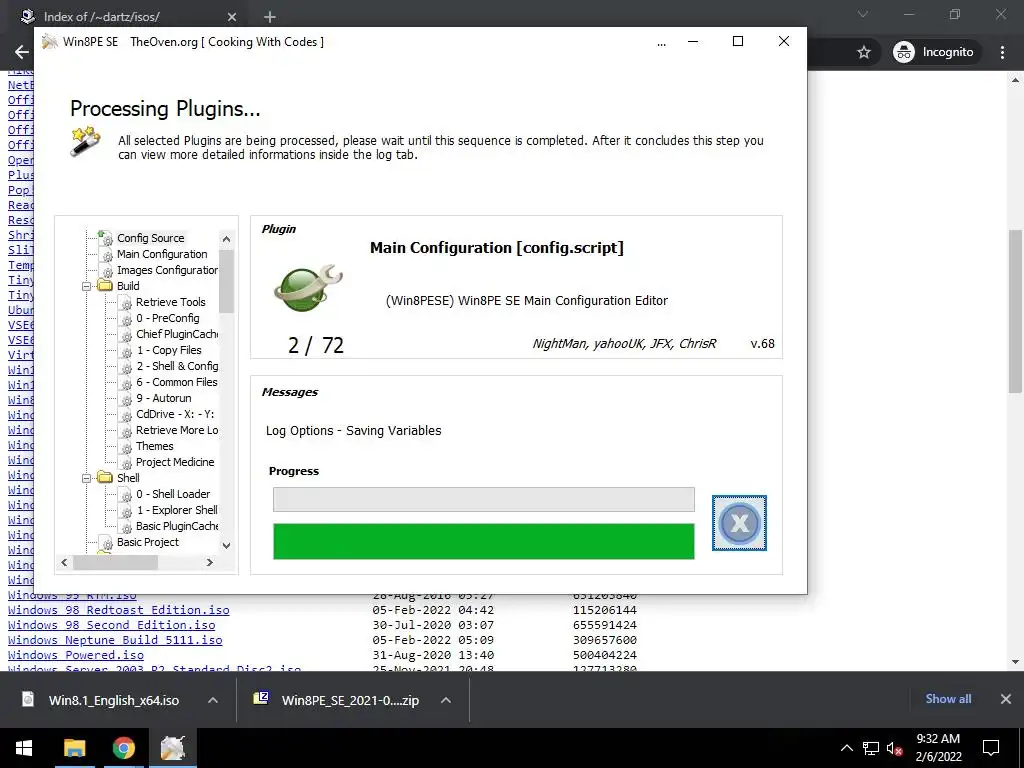Image resolution: width=1024 pixels, height=768 pixels.
Task: Select 2 - Shell & Config in the tree
Action: click(177, 366)
